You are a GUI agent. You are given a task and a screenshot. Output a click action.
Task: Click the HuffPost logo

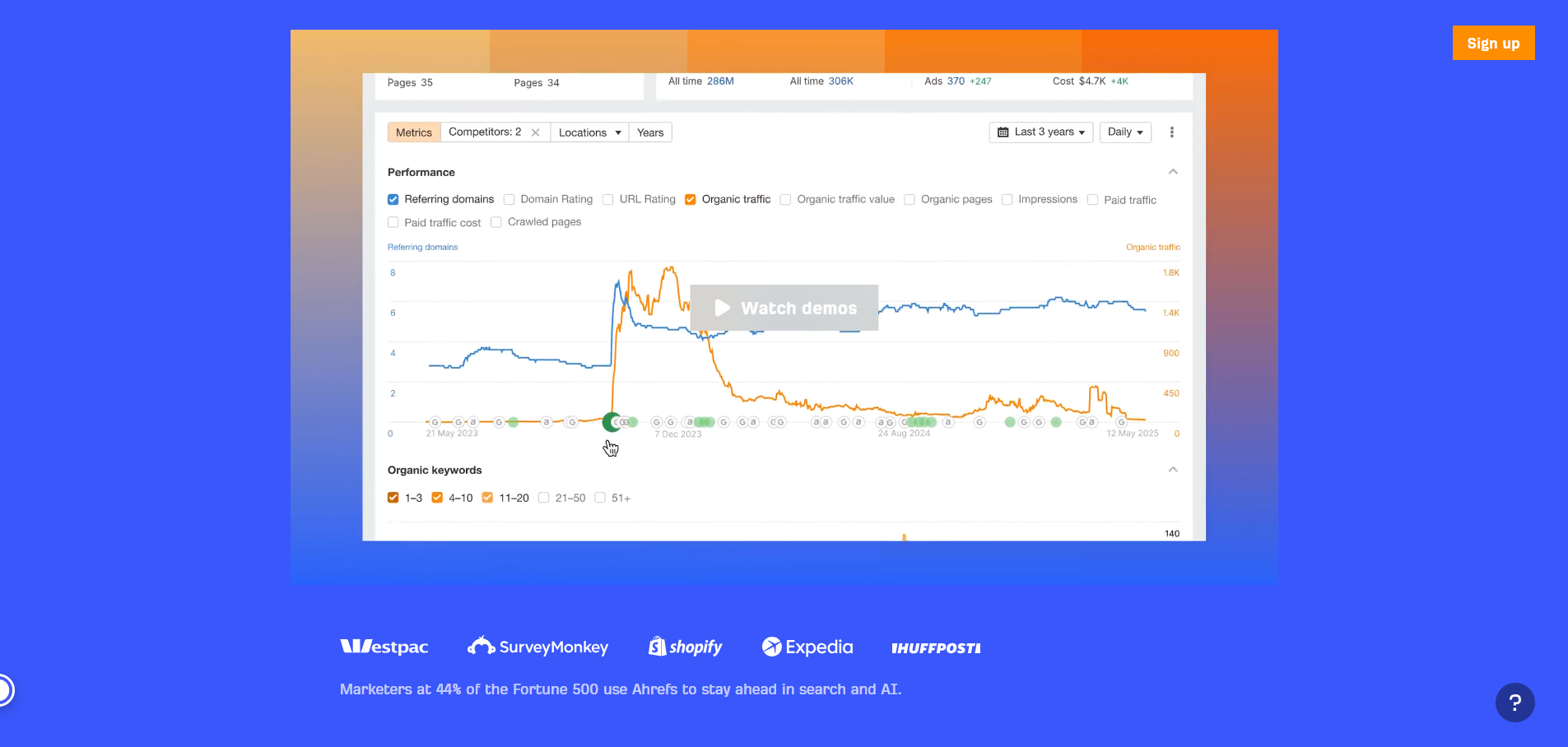pyautogui.click(x=936, y=648)
